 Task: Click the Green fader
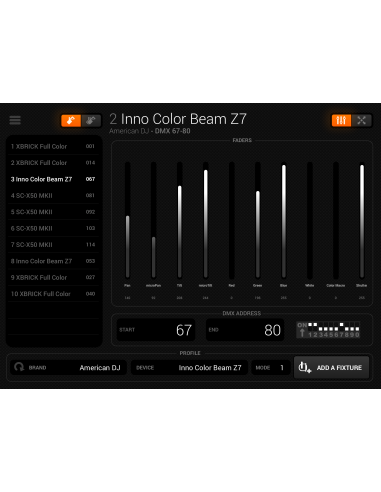(258, 220)
